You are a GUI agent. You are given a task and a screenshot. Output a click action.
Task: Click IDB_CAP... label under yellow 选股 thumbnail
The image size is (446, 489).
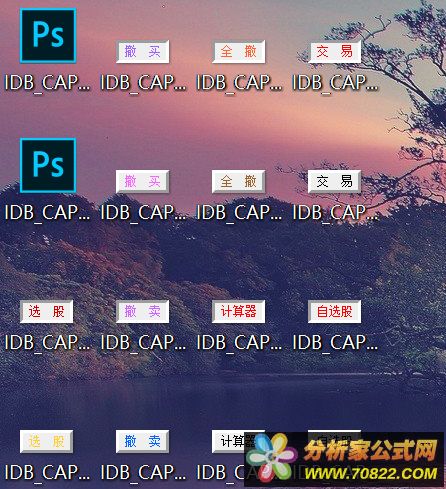click(47, 473)
